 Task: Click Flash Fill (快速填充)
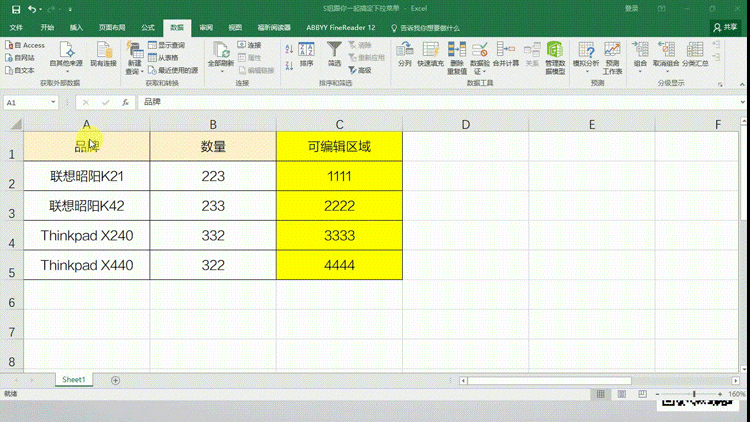tap(430, 54)
